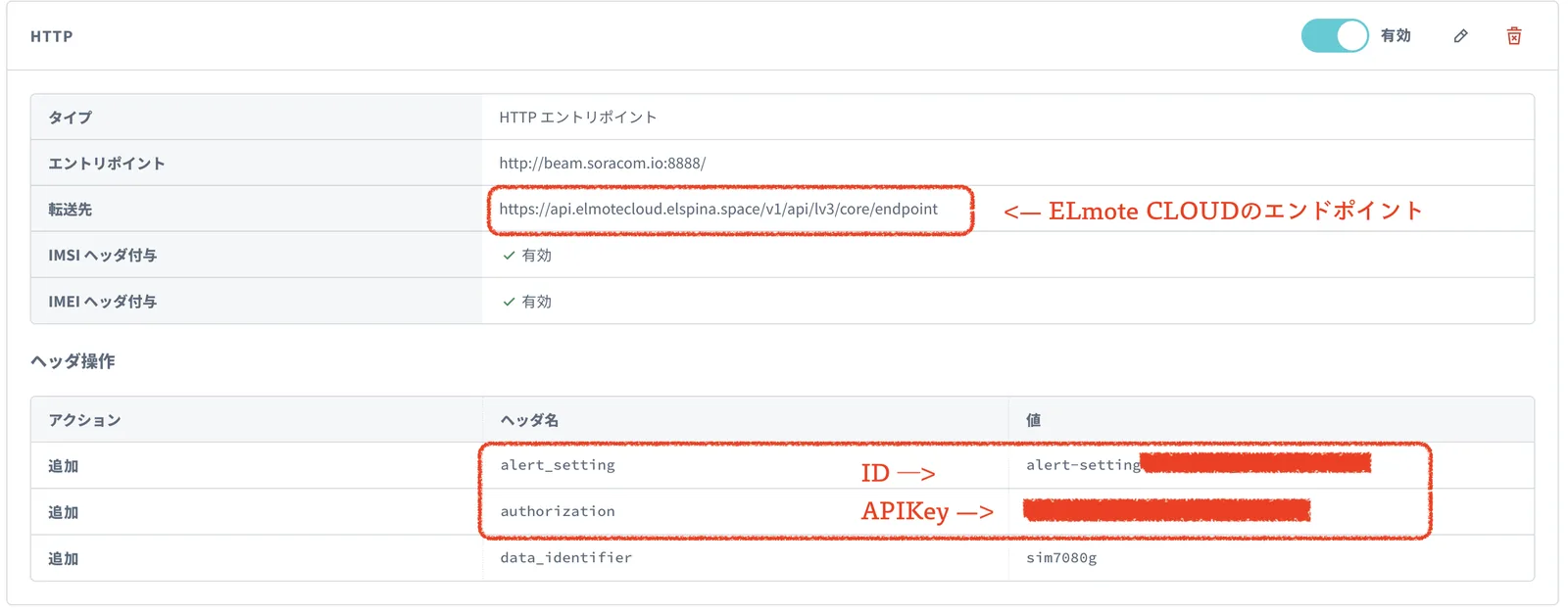
Task: Click the IMSI ヘッダ付与 label
Action: [x=103, y=256]
